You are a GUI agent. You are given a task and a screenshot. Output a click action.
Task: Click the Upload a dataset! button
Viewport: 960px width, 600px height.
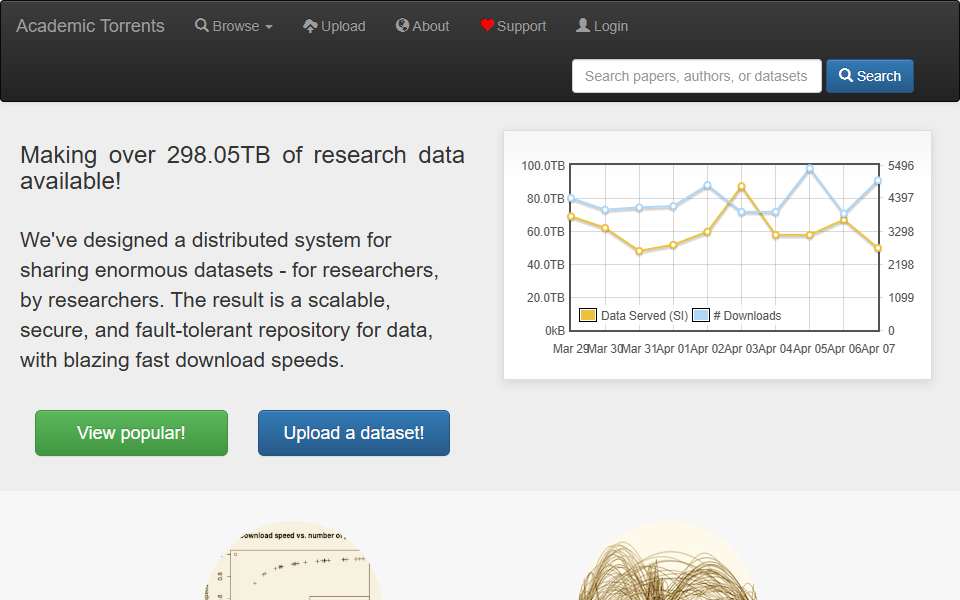click(x=354, y=433)
